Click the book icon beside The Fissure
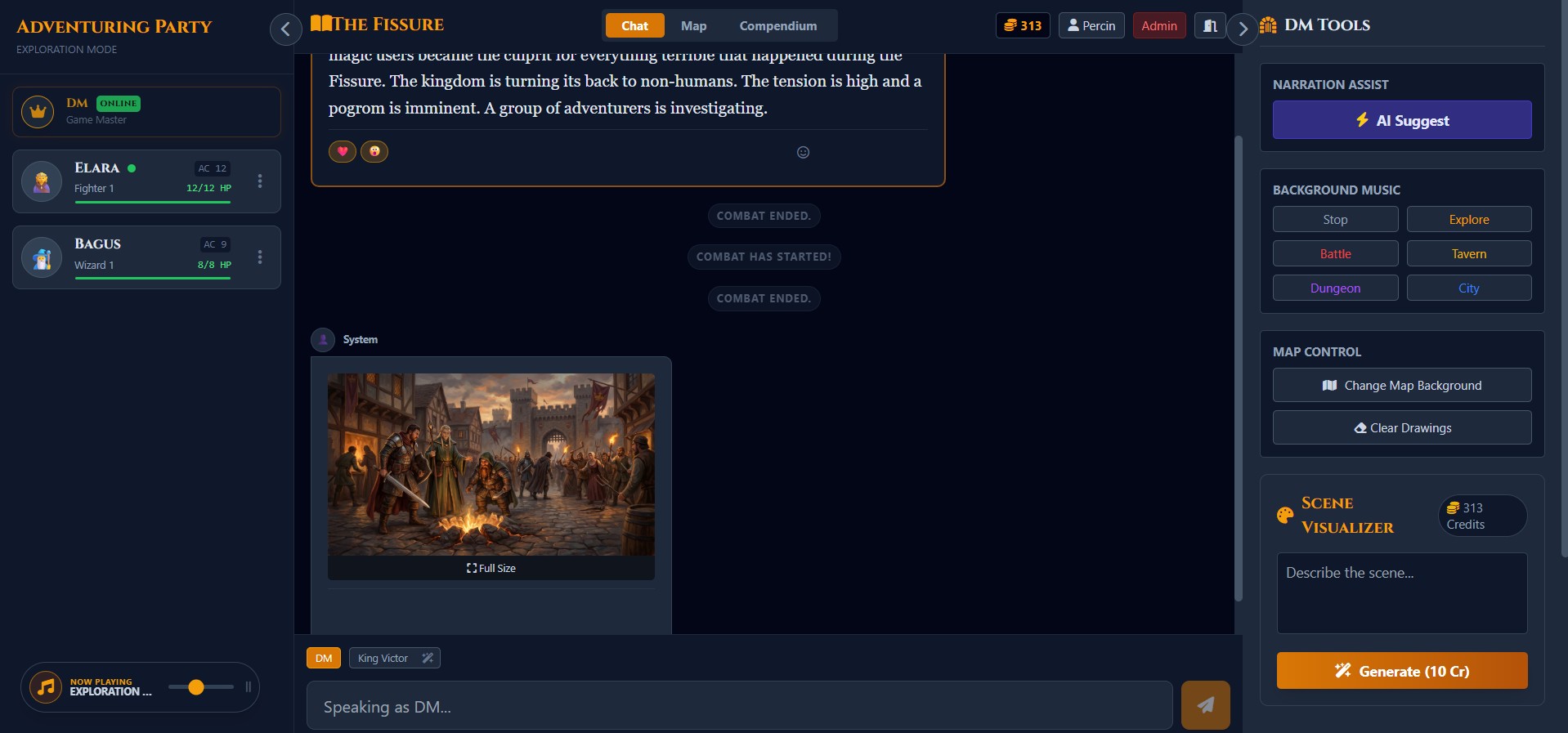1568x733 pixels. click(321, 24)
